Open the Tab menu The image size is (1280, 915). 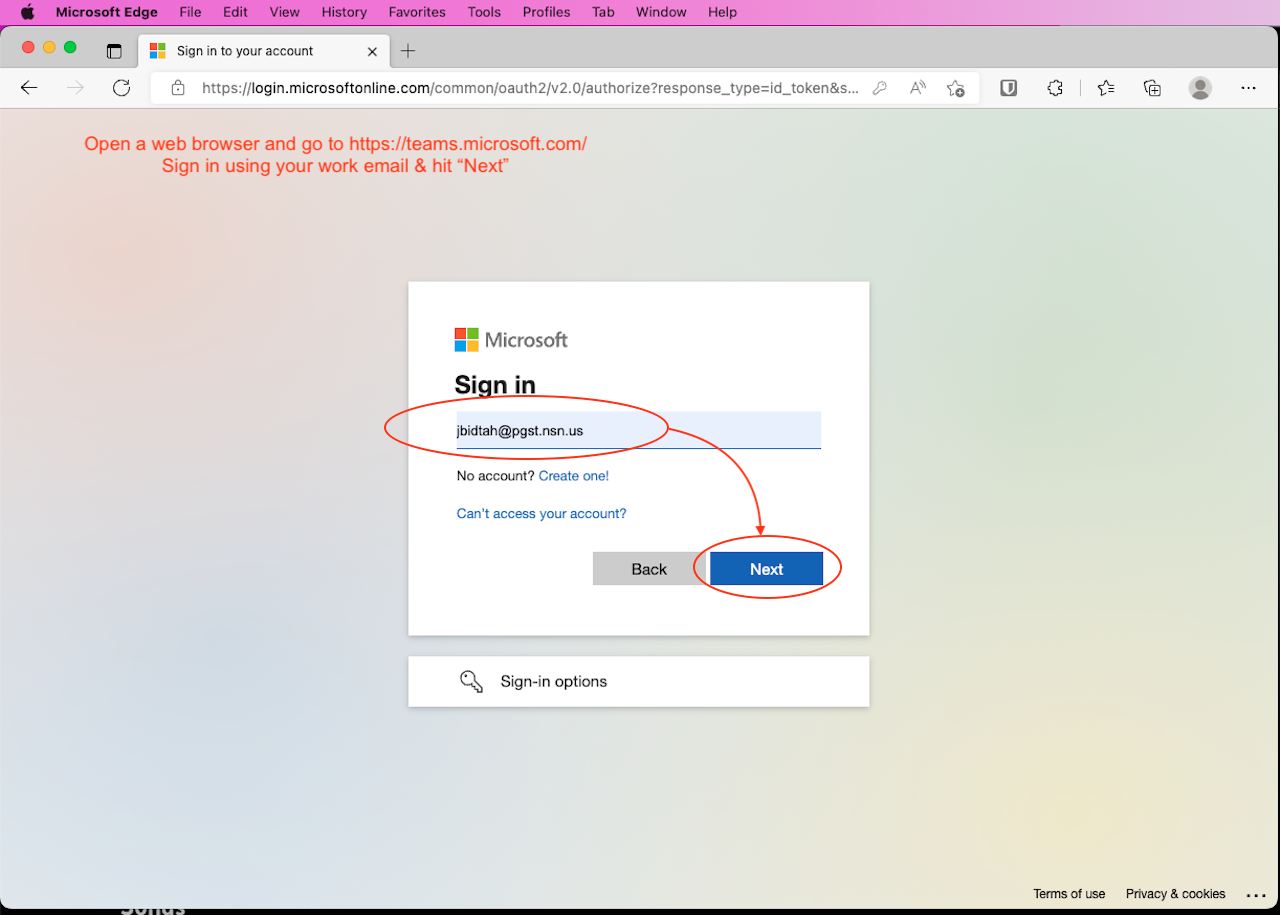tap(603, 12)
